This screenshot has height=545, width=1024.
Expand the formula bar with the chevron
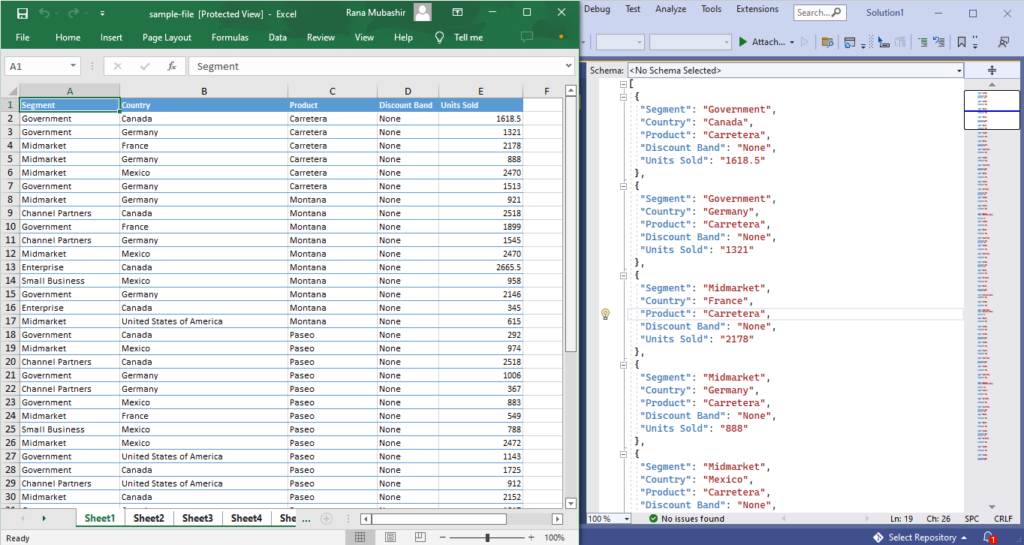(568, 65)
